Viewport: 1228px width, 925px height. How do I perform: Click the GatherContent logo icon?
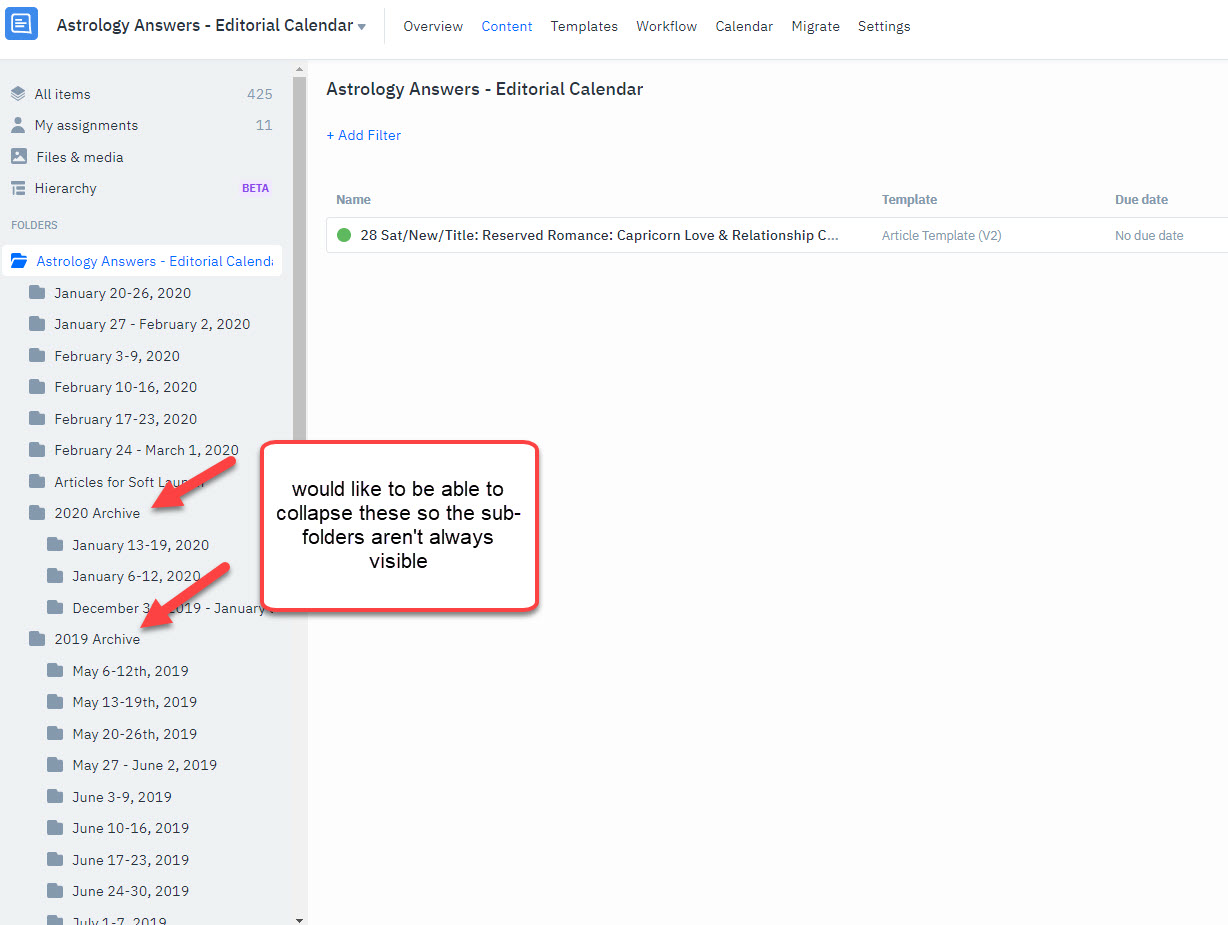(21, 24)
